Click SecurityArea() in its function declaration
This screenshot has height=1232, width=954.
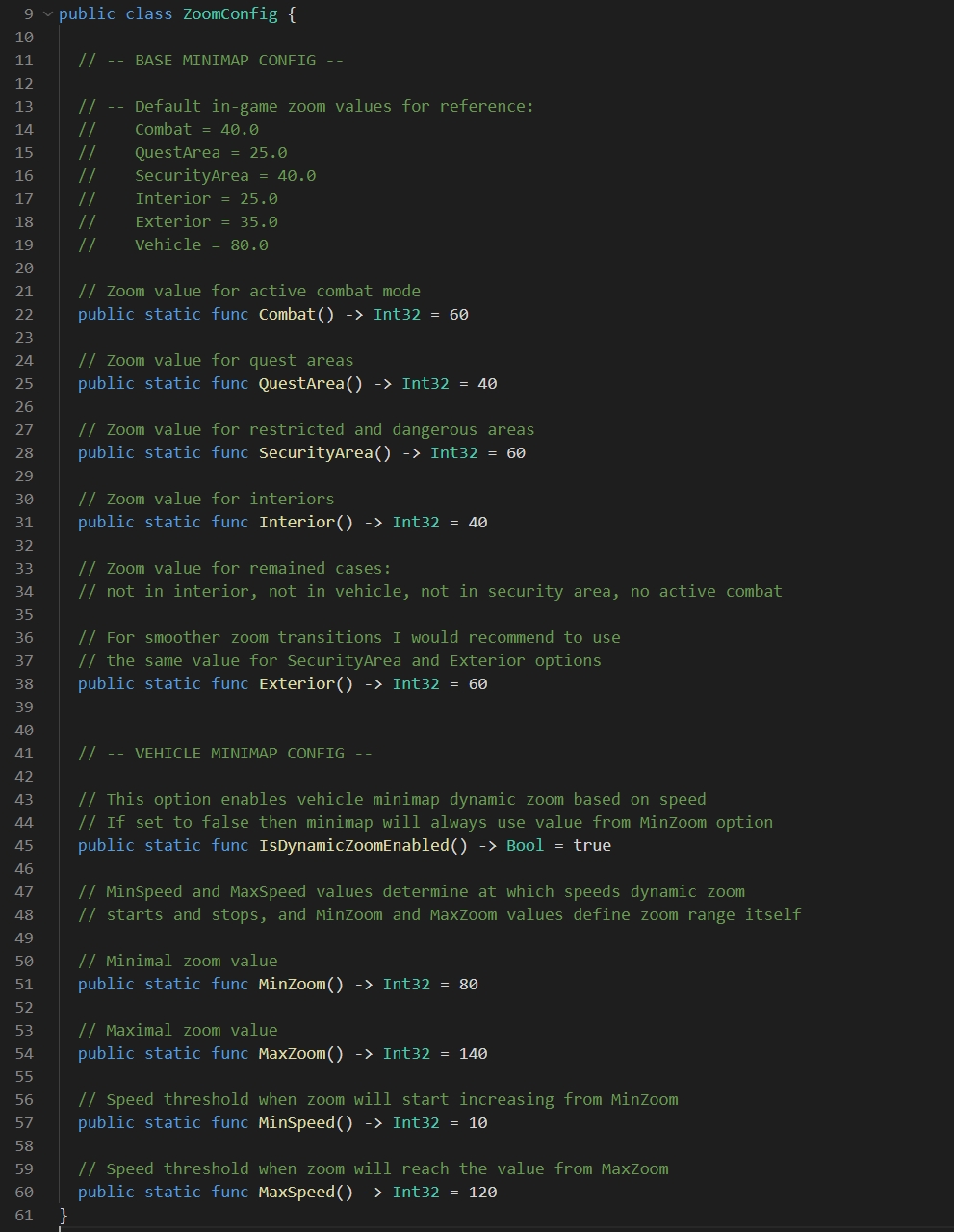(315, 453)
